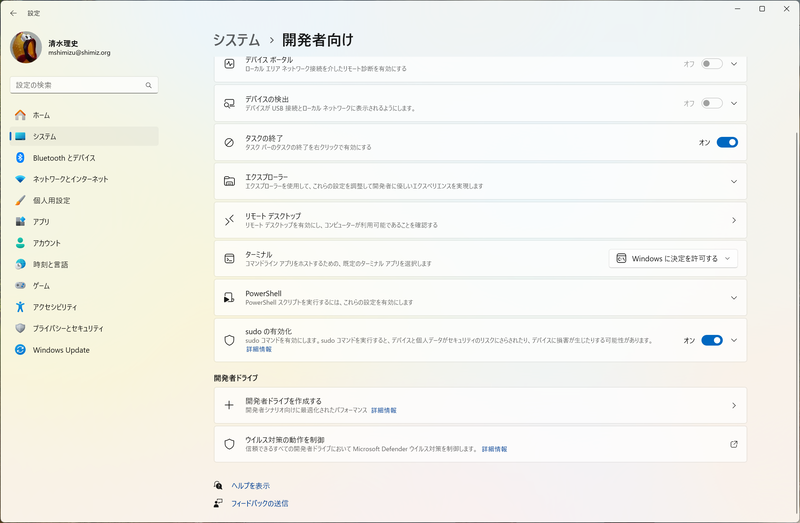Click the システム breadcrumb link
Viewport: 800px width, 523px height.
pyautogui.click(x=236, y=40)
